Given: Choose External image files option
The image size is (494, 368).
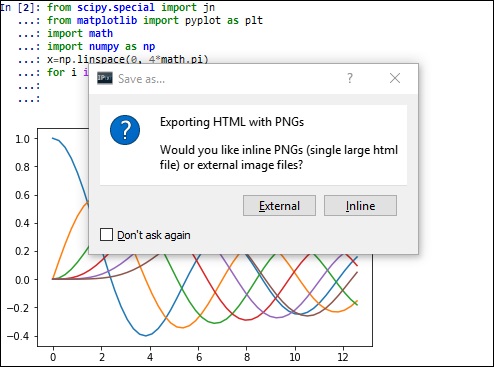Looking at the screenshot, I should coord(279,206).
